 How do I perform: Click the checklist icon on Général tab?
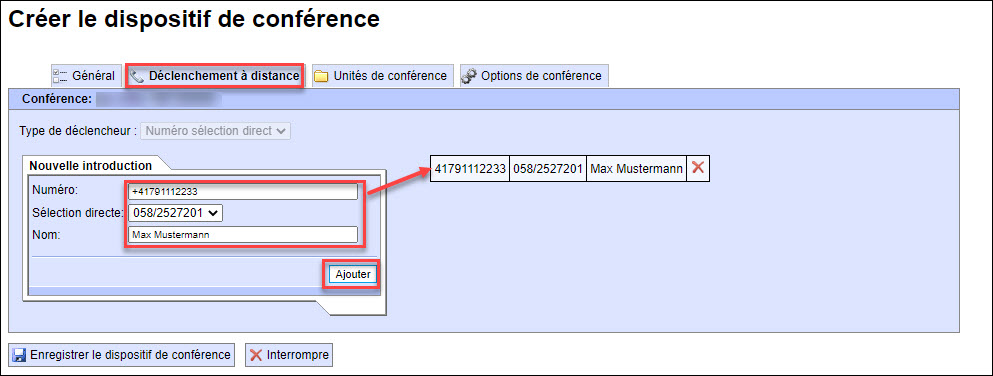pyautogui.click(x=61, y=76)
